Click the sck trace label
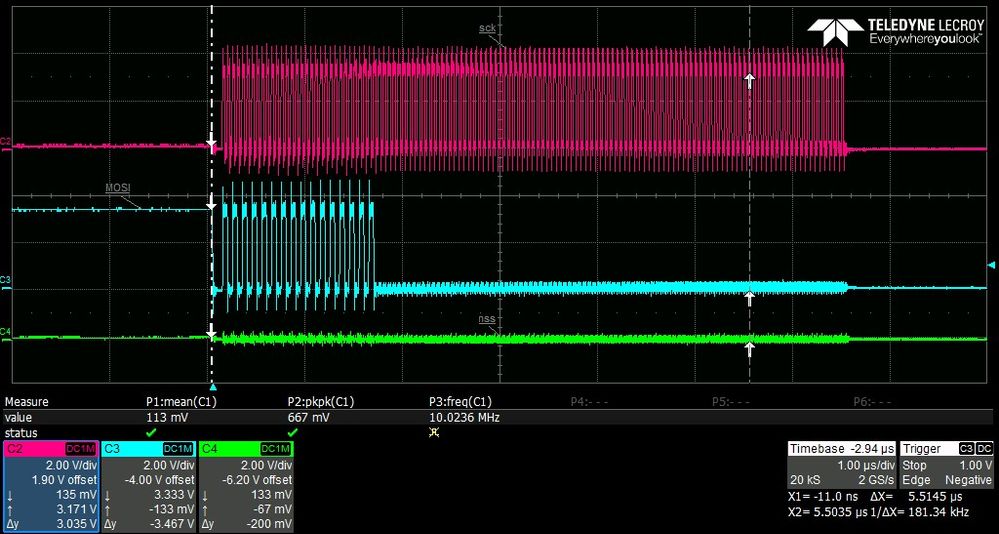 tap(487, 28)
